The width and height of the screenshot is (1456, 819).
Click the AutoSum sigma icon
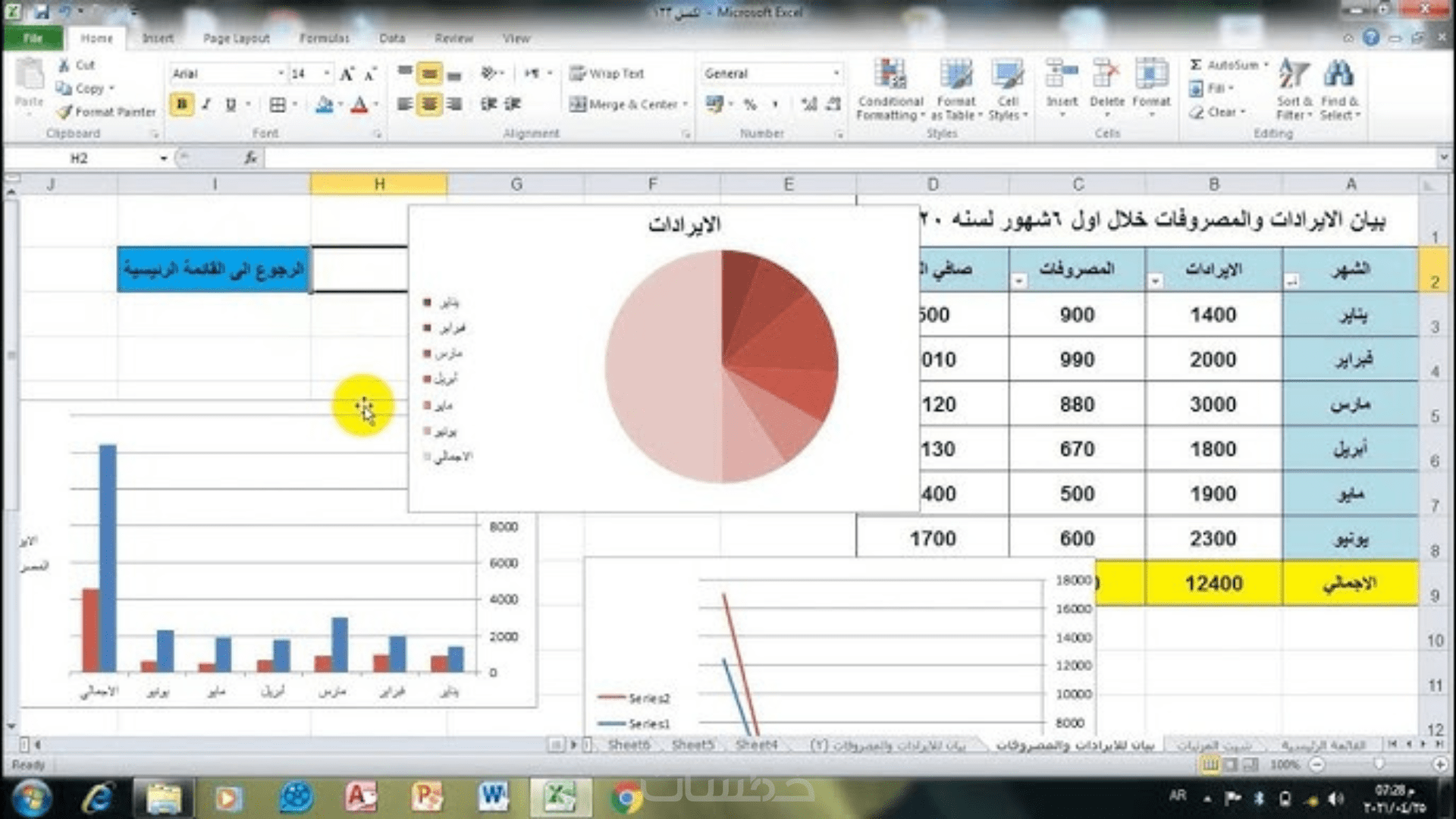tap(1196, 65)
